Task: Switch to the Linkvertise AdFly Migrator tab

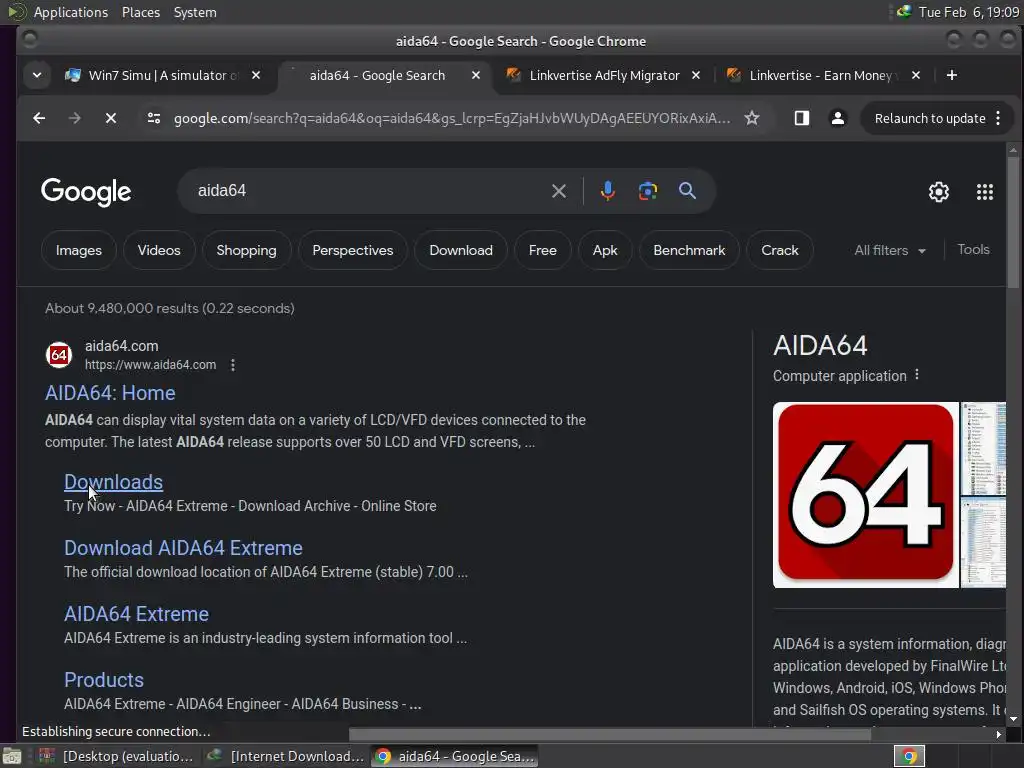Action: pos(594,75)
